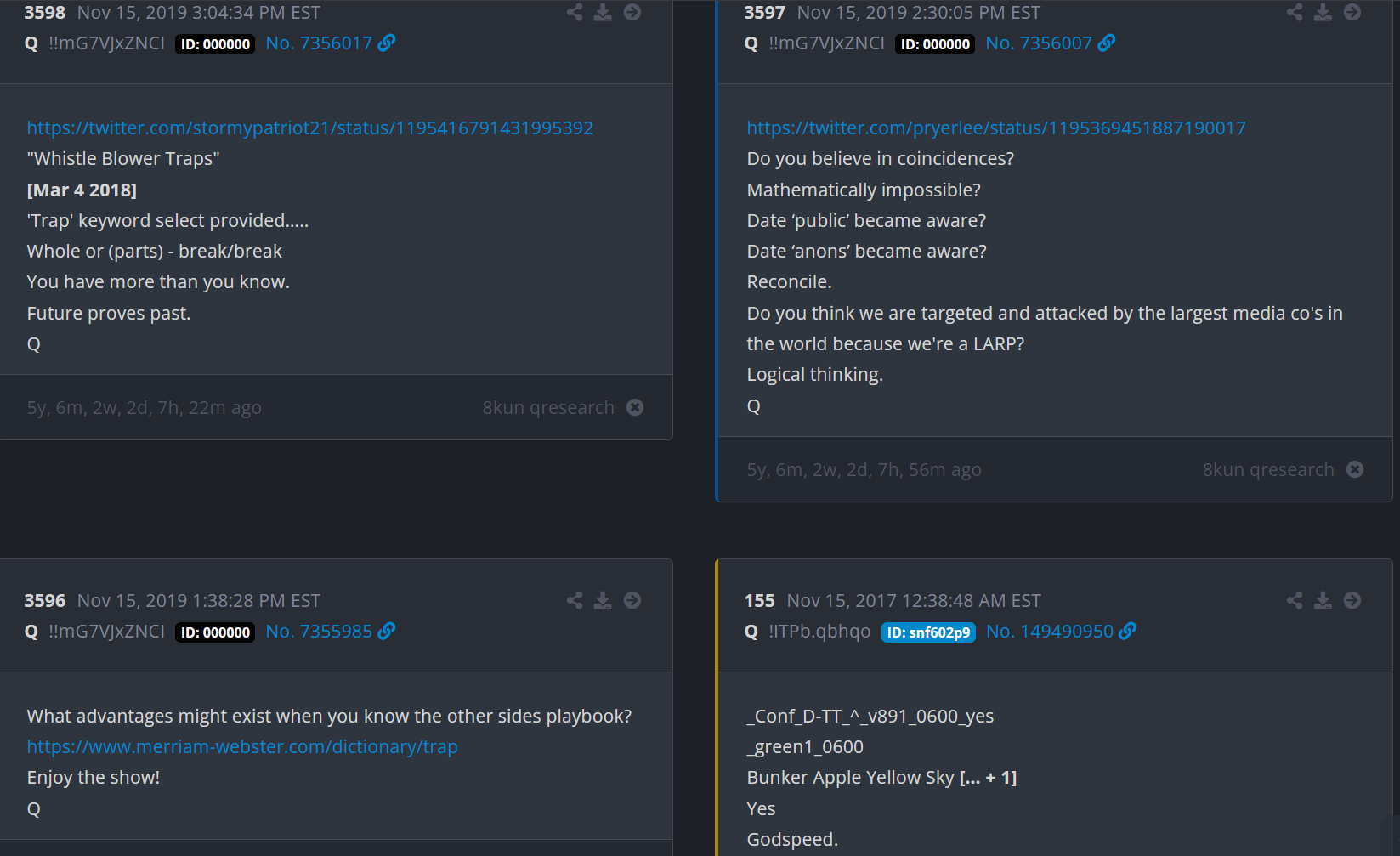Click the timestamp Nov 15, 2017 12:38:48 AM EST

[x=914, y=600]
